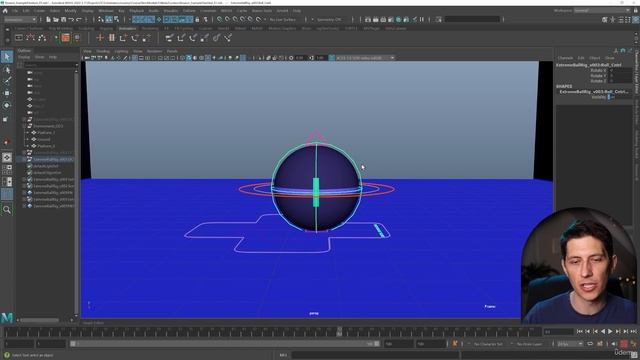The image size is (640, 360).
Task: Switch to the Rendering shelf tab
Action: [x=150, y=29]
